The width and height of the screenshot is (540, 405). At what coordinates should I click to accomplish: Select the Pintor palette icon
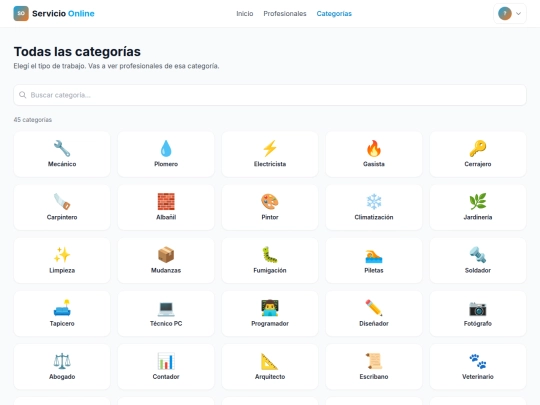coord(270,201)
